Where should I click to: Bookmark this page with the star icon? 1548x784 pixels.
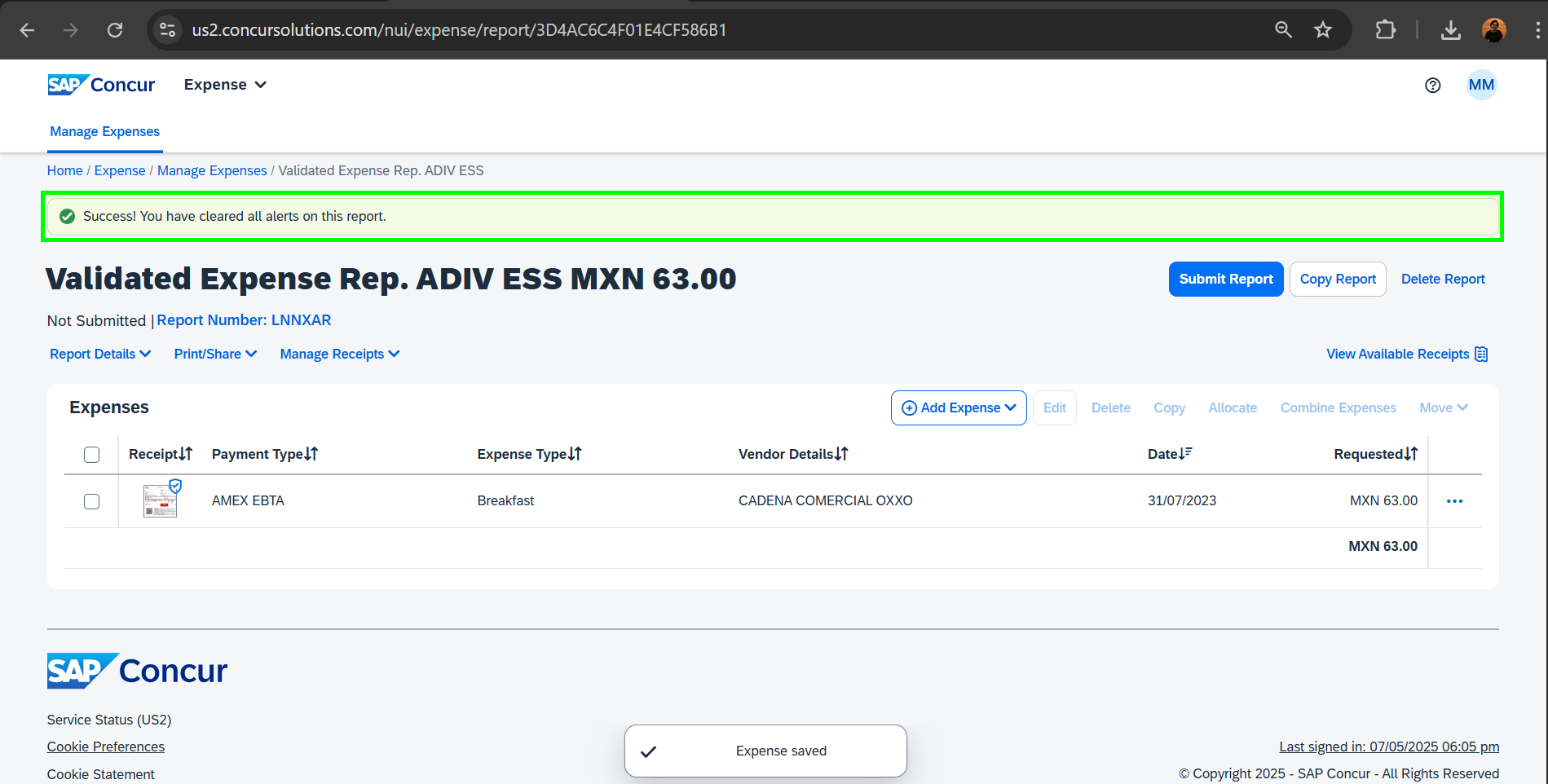[x=1322, y=30]
